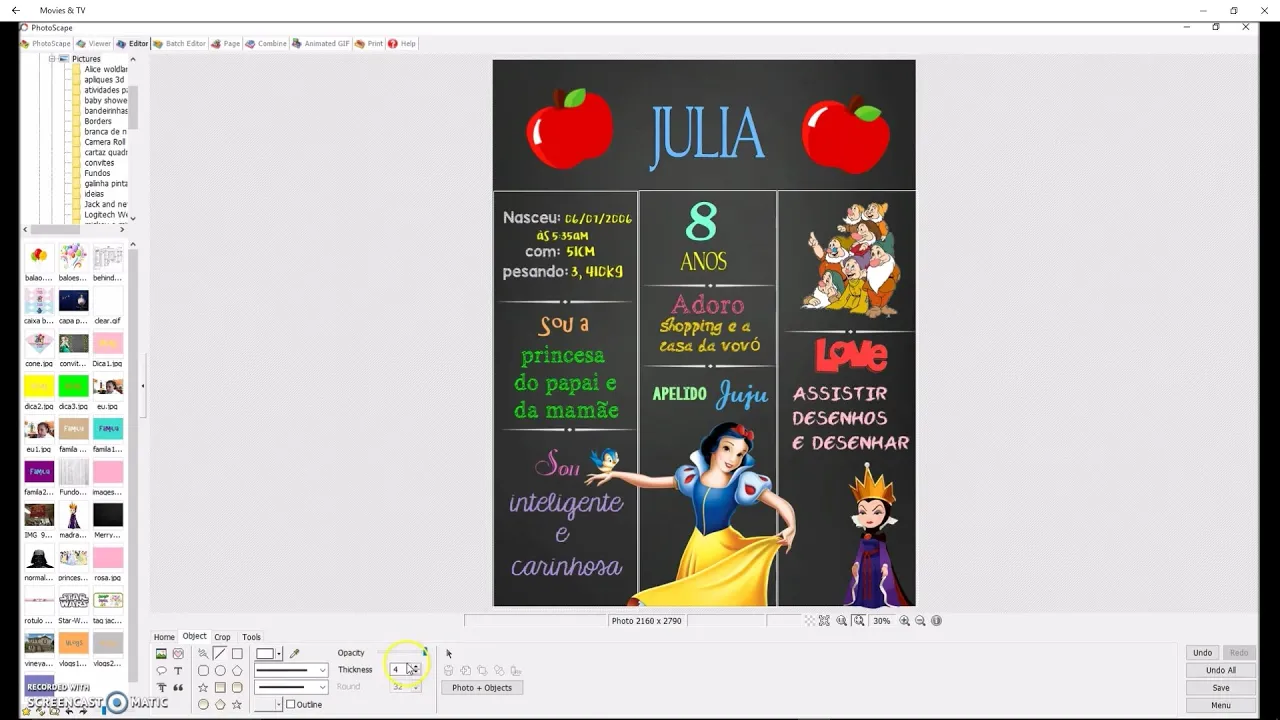This screenshot has width=1280, height=720.
Task: Go to the Animated GIF tab
Action: [321, 44]
